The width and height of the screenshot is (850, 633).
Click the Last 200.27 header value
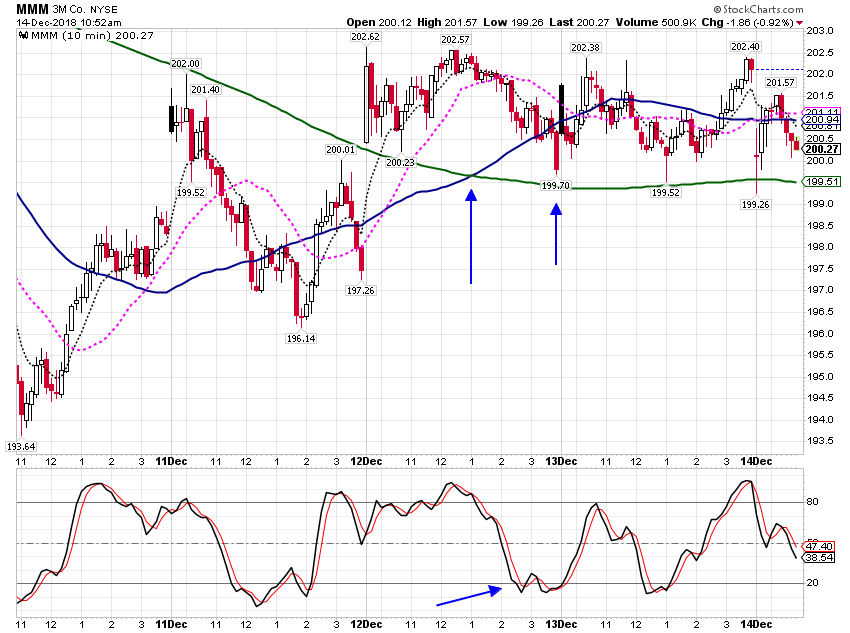click(x=579, y=22)
